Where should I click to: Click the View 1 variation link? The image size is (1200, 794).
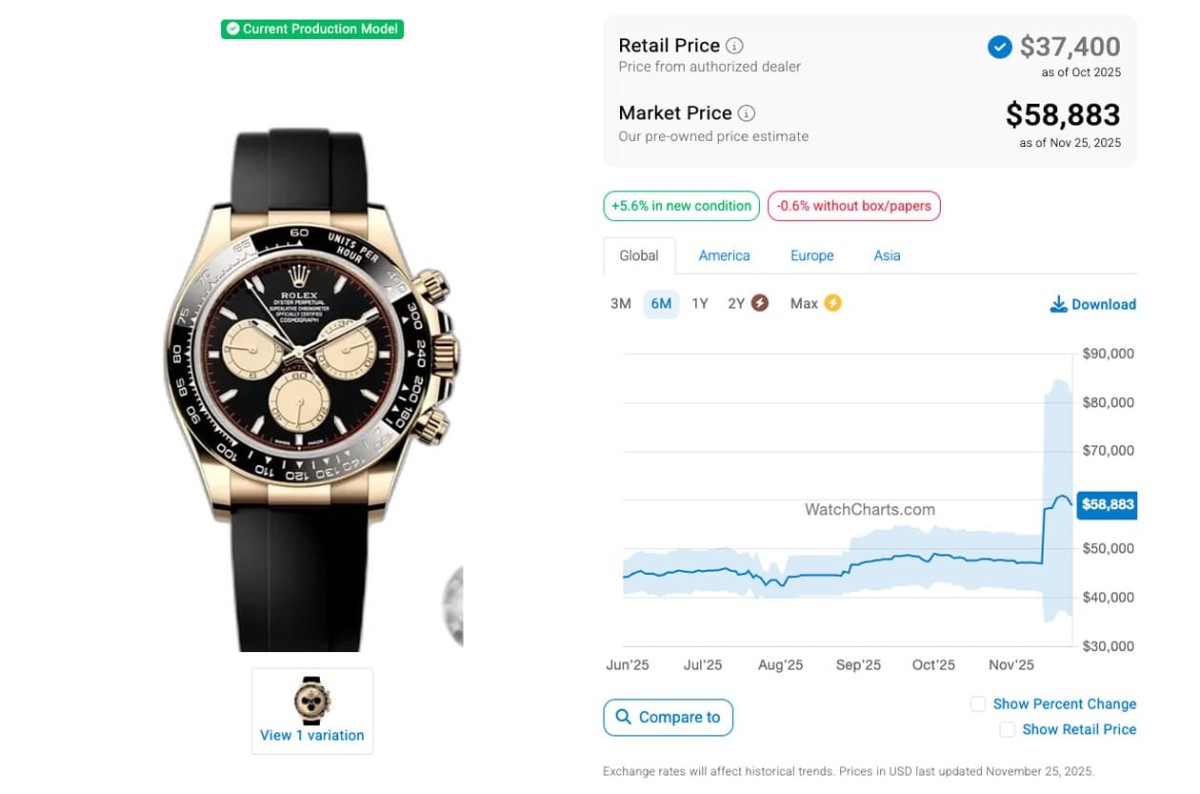[x=312, y=735]
